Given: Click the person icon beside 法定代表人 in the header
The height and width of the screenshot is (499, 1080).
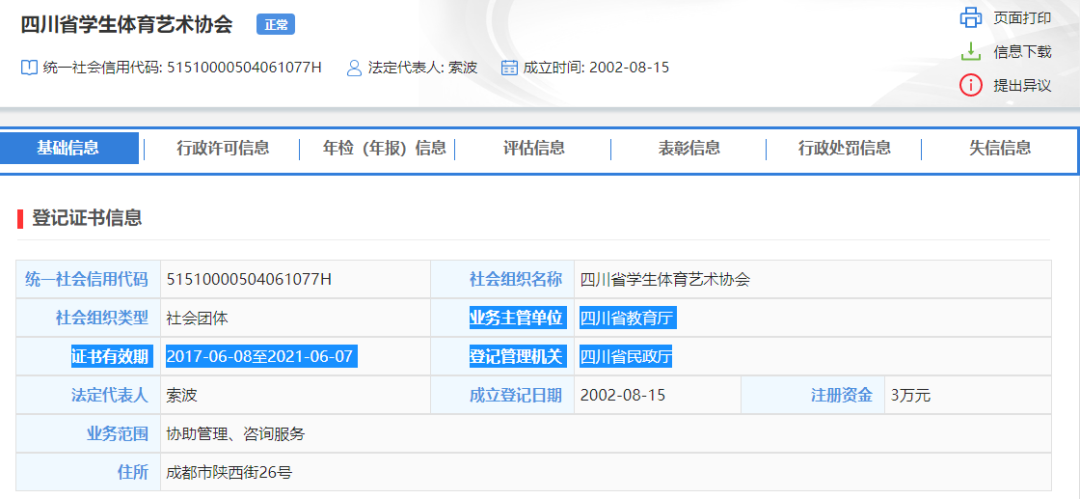Looking at the screenshot, I should (354, 68).
